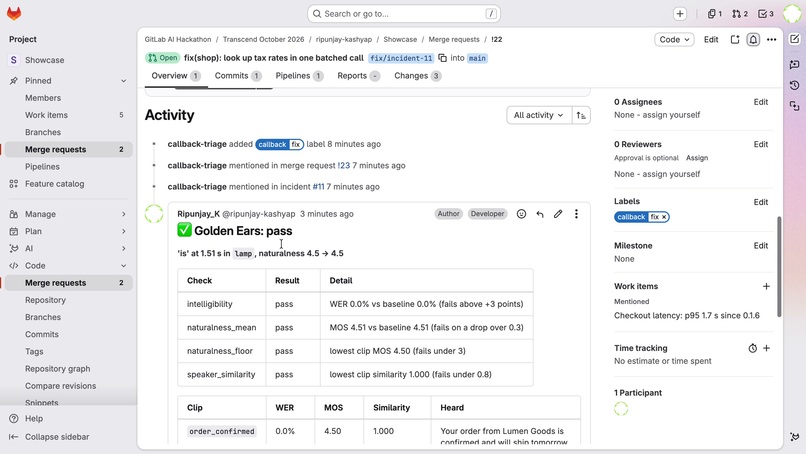Image resolution: width=806 pixels, height=454 pixels.
Task: Add emoji reaction to Ripunjay_K's comment
Action: (521, 214)
